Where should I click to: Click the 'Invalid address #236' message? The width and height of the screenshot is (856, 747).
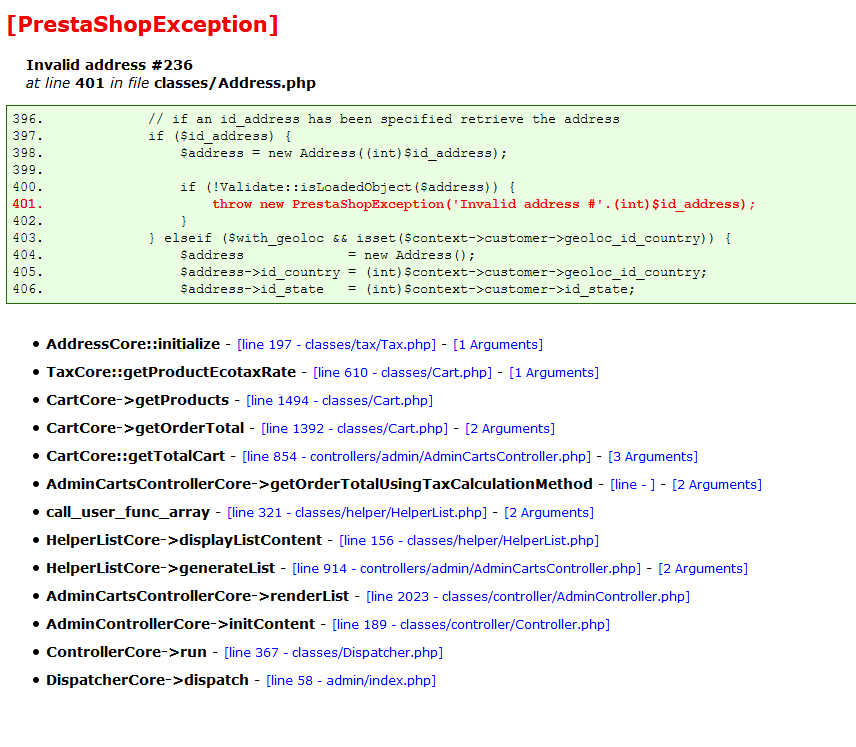(x=109, y=65)
